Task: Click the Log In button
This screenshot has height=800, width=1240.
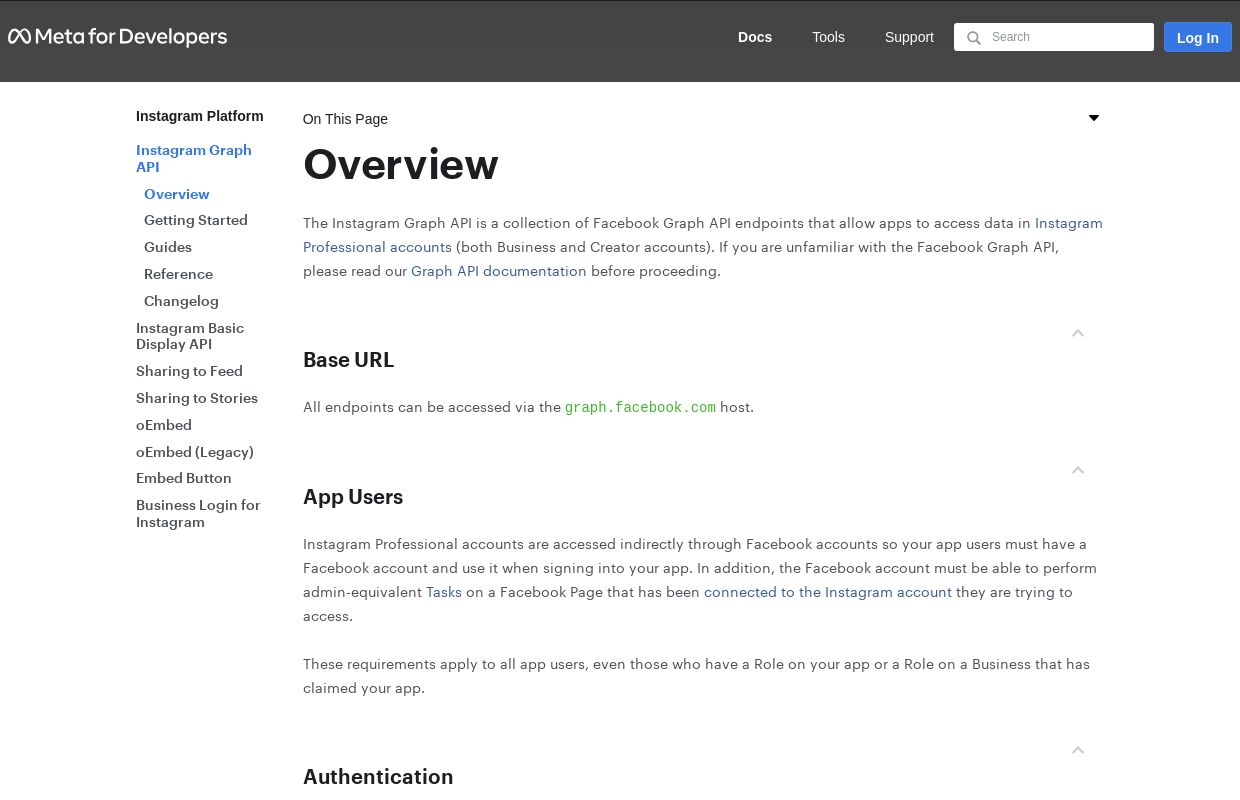Action: click(1198, 37)
